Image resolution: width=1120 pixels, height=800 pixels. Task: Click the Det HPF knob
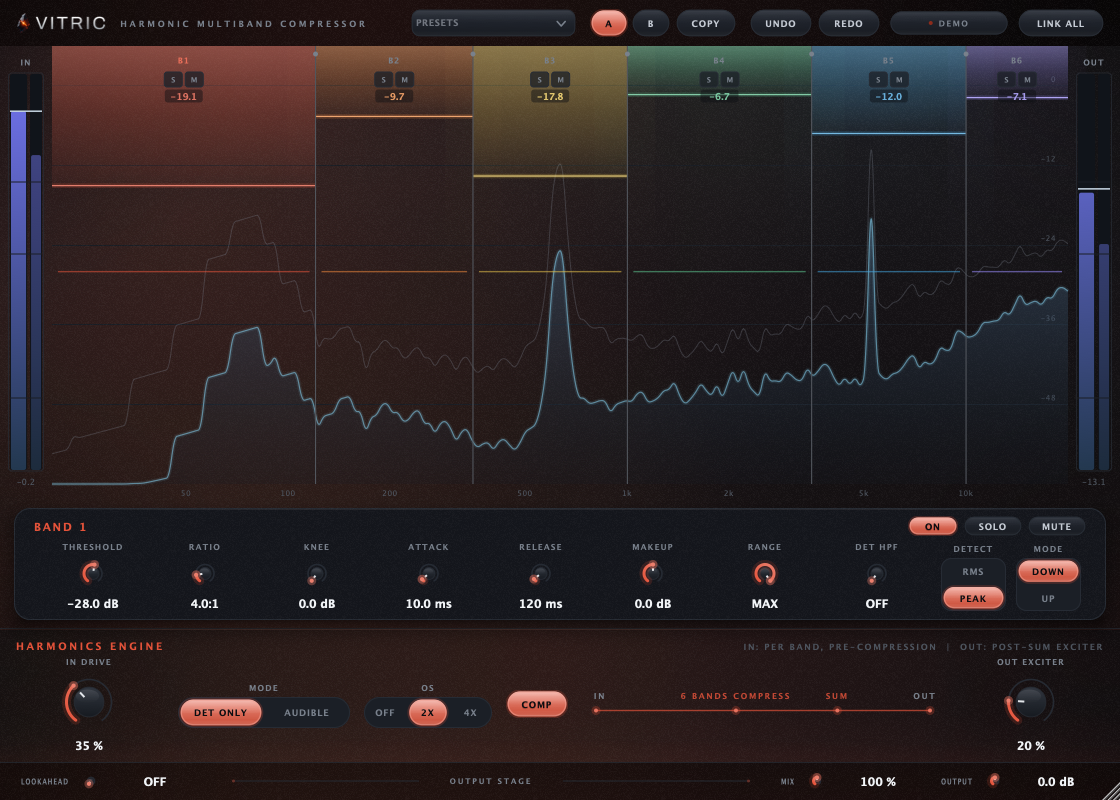(876, 574)
